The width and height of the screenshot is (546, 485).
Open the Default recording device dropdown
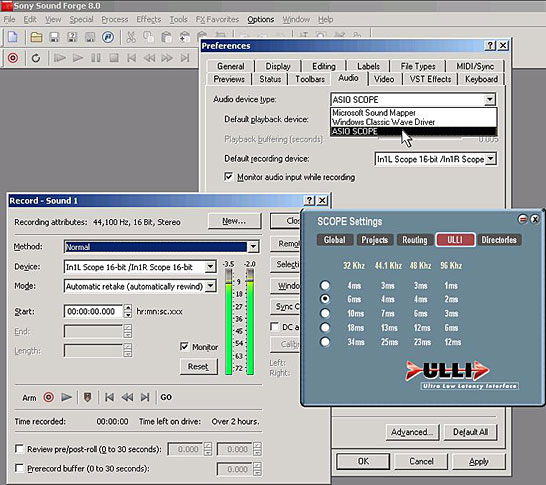tap(491, 159)
